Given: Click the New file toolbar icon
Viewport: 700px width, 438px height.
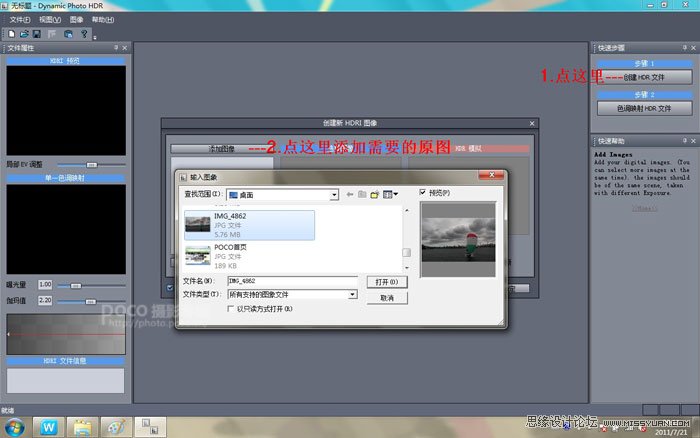Looking at the screenshot, I should [x=10, y=33].
